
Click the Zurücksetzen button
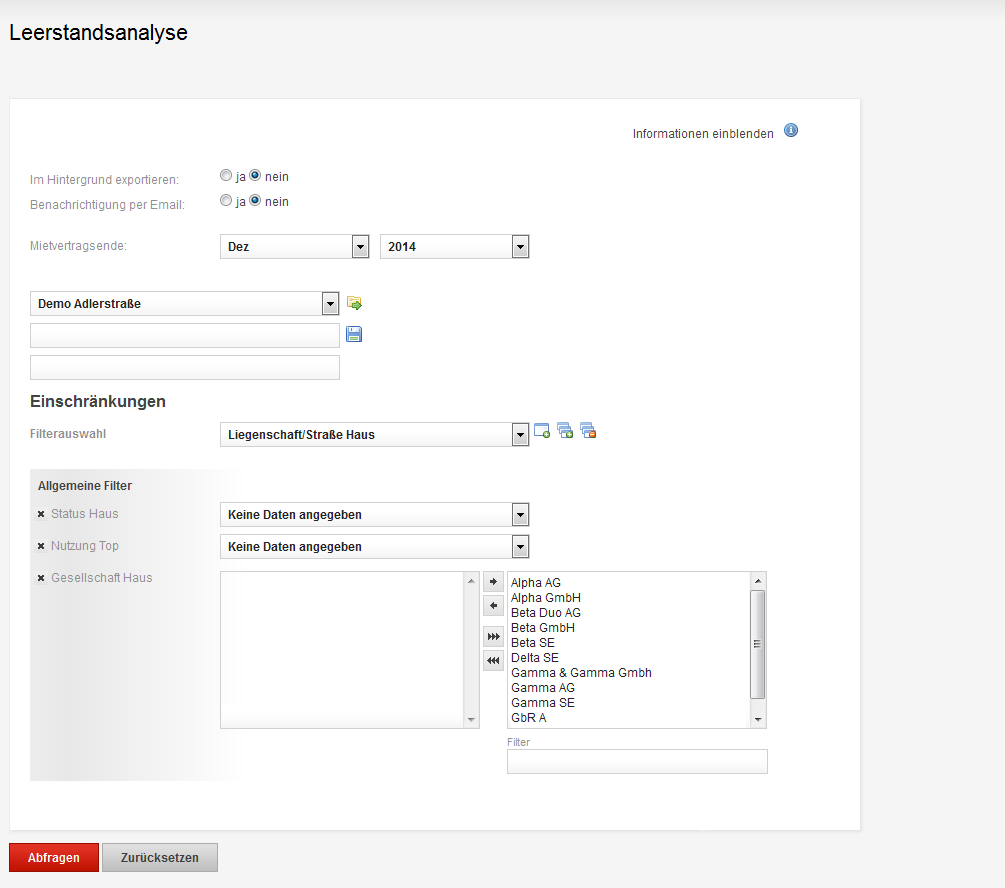(x=160, y=858)
